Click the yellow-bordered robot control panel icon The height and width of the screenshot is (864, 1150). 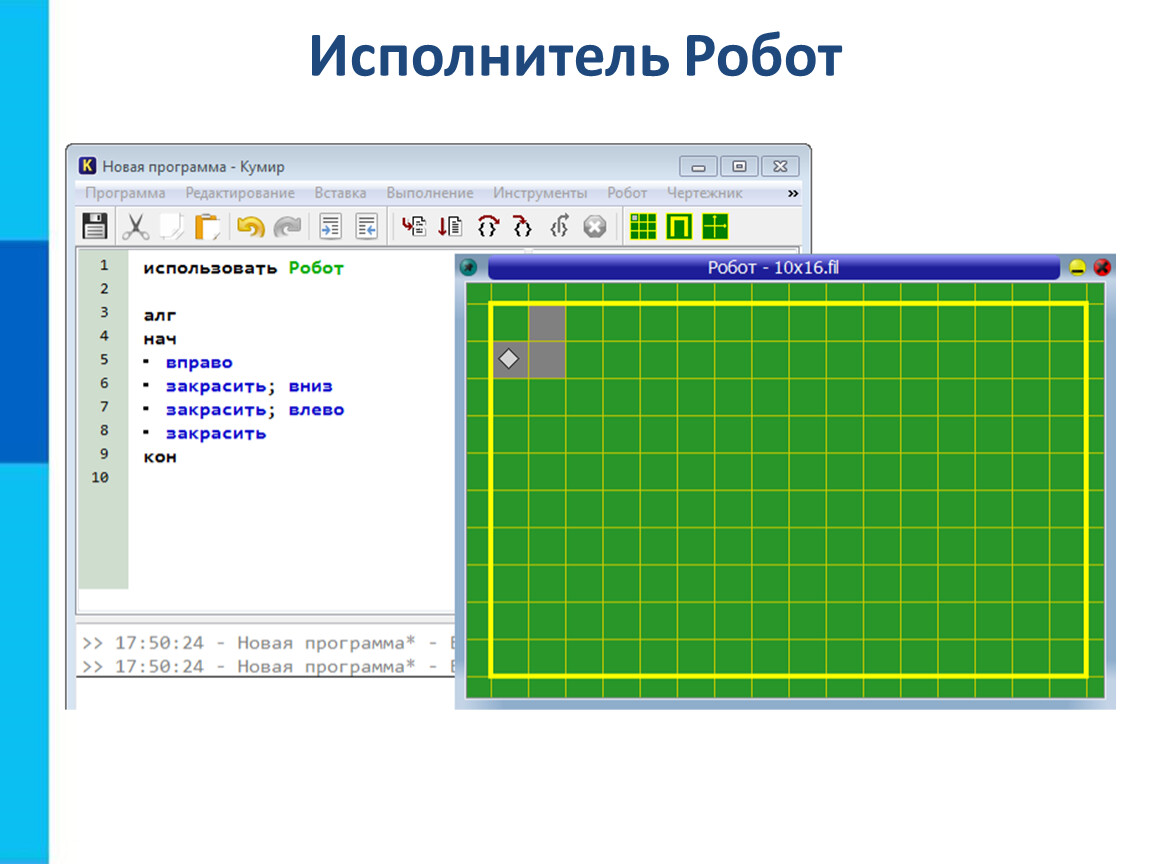coord(679,227)
